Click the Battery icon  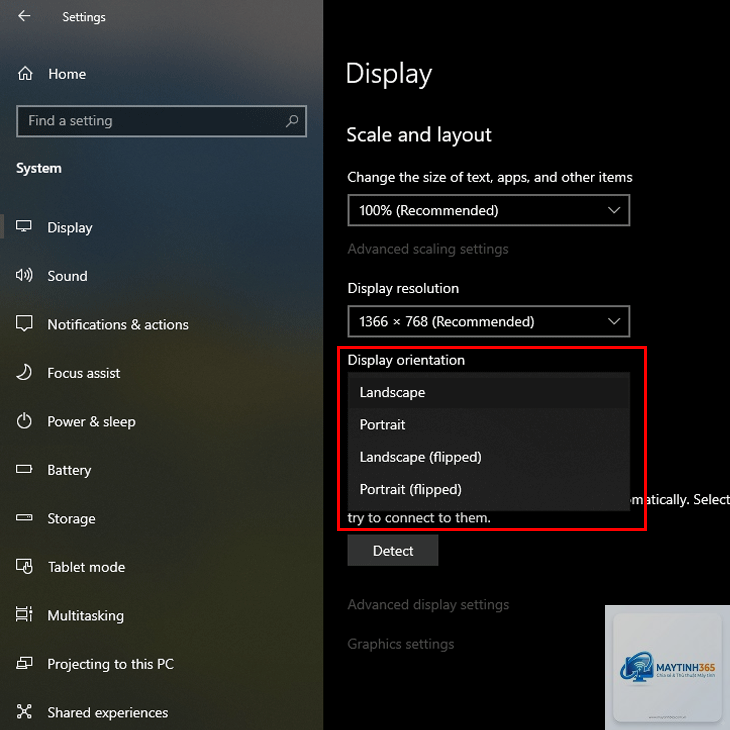24,469
